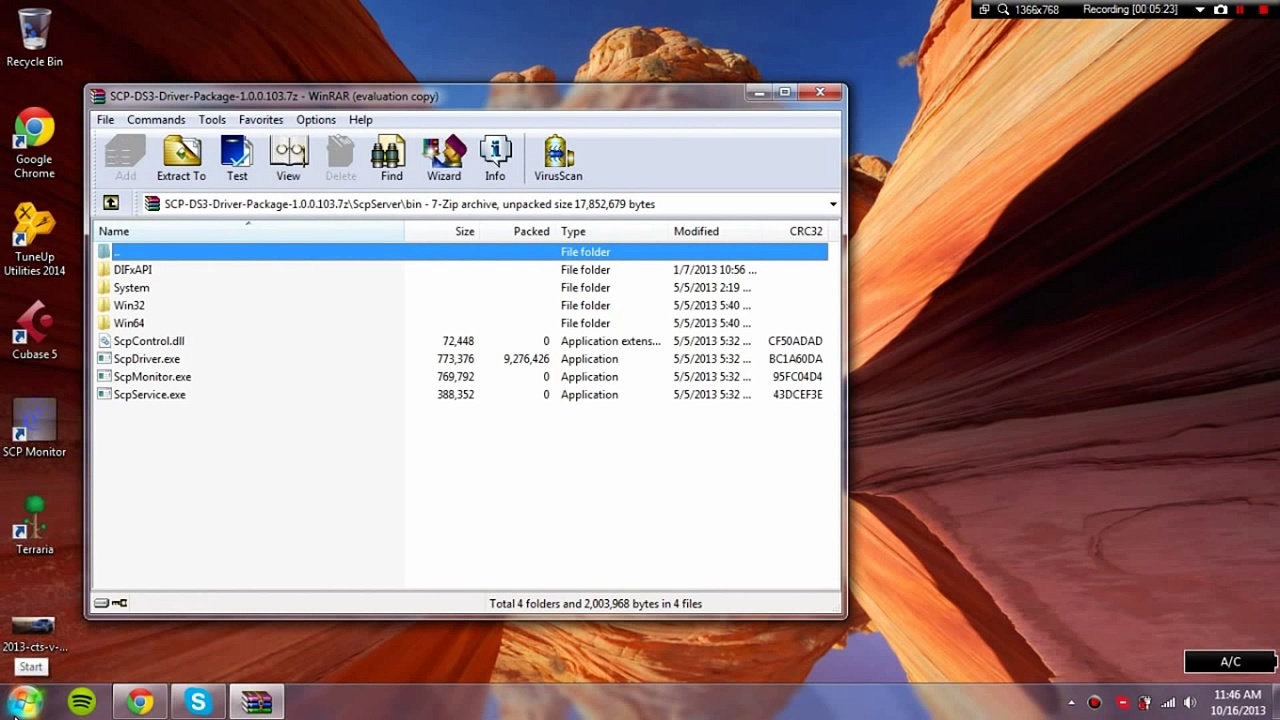Image resolution: width=1280 pixels, height=720 pixels.
Task: Click the A/C overlay button
Action: 1230,662
